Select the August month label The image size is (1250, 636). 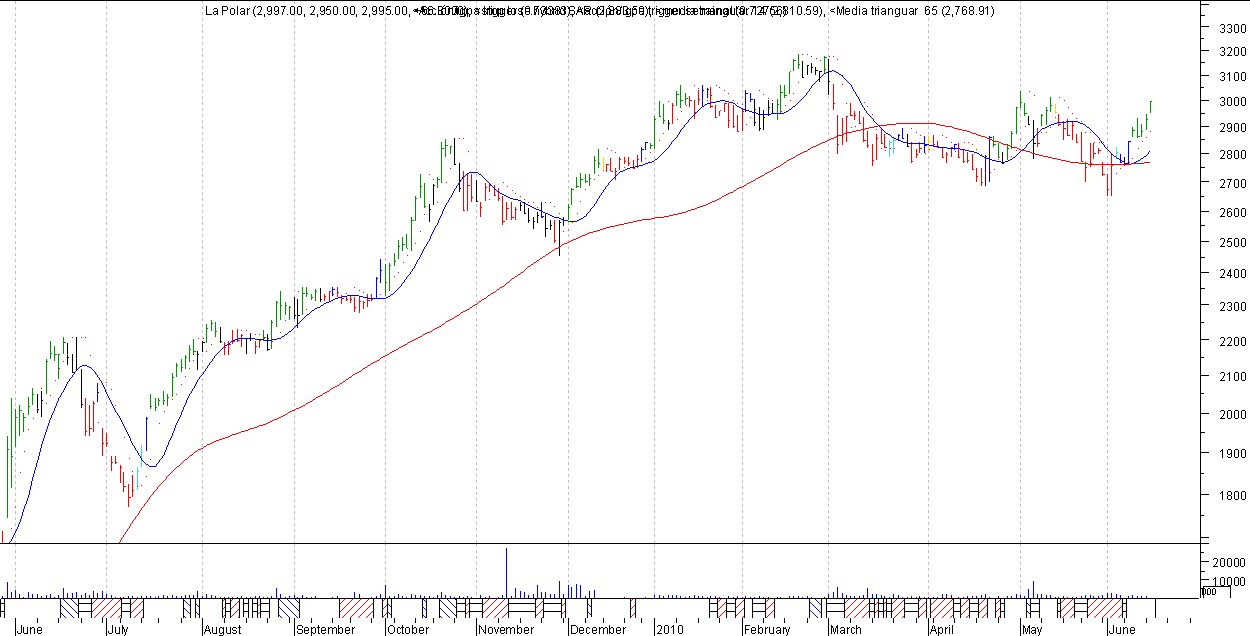tap(223, 630)
